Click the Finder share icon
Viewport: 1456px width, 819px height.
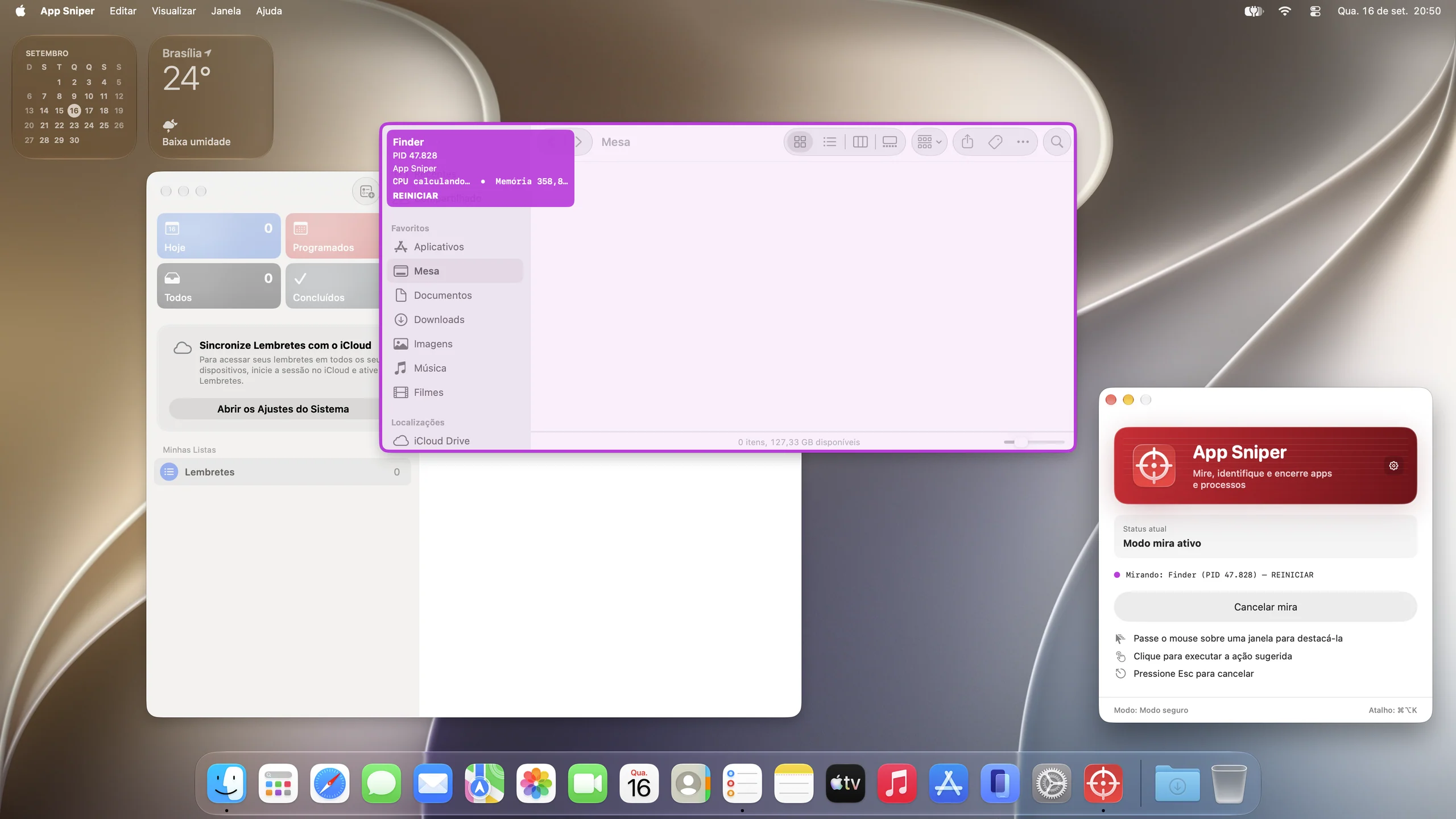pos(967,142)
